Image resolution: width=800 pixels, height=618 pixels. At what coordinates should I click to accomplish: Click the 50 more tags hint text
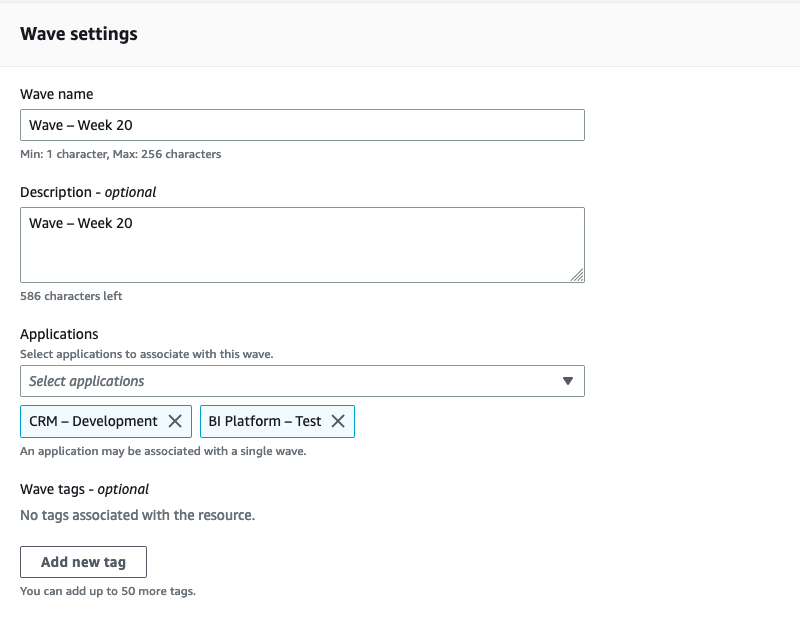pos(108,591)
